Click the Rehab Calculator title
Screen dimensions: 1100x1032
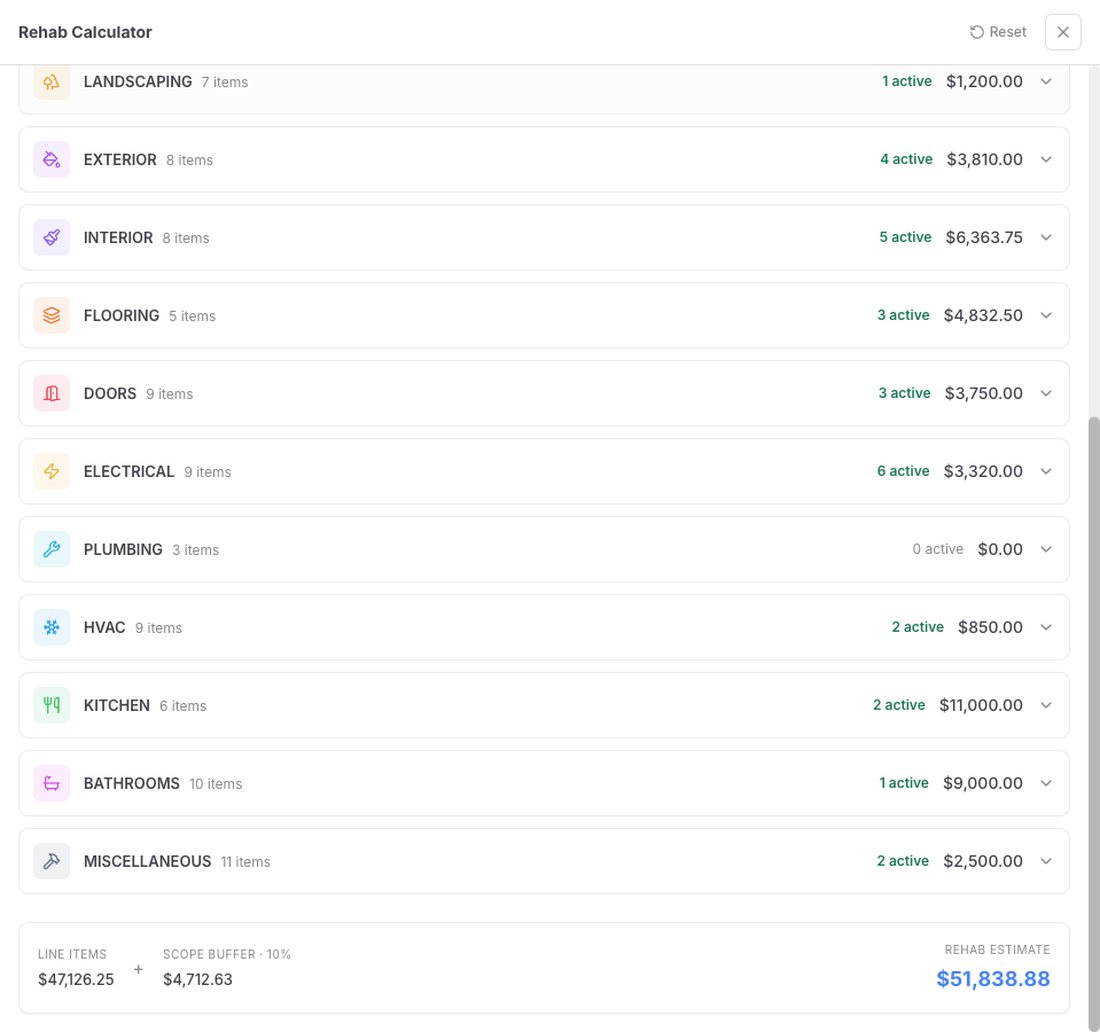point(85,32)
